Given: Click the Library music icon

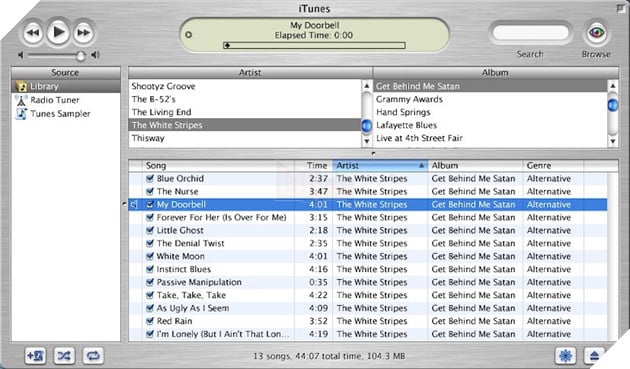Looking at the screenshot, I should tap(21, 86).
